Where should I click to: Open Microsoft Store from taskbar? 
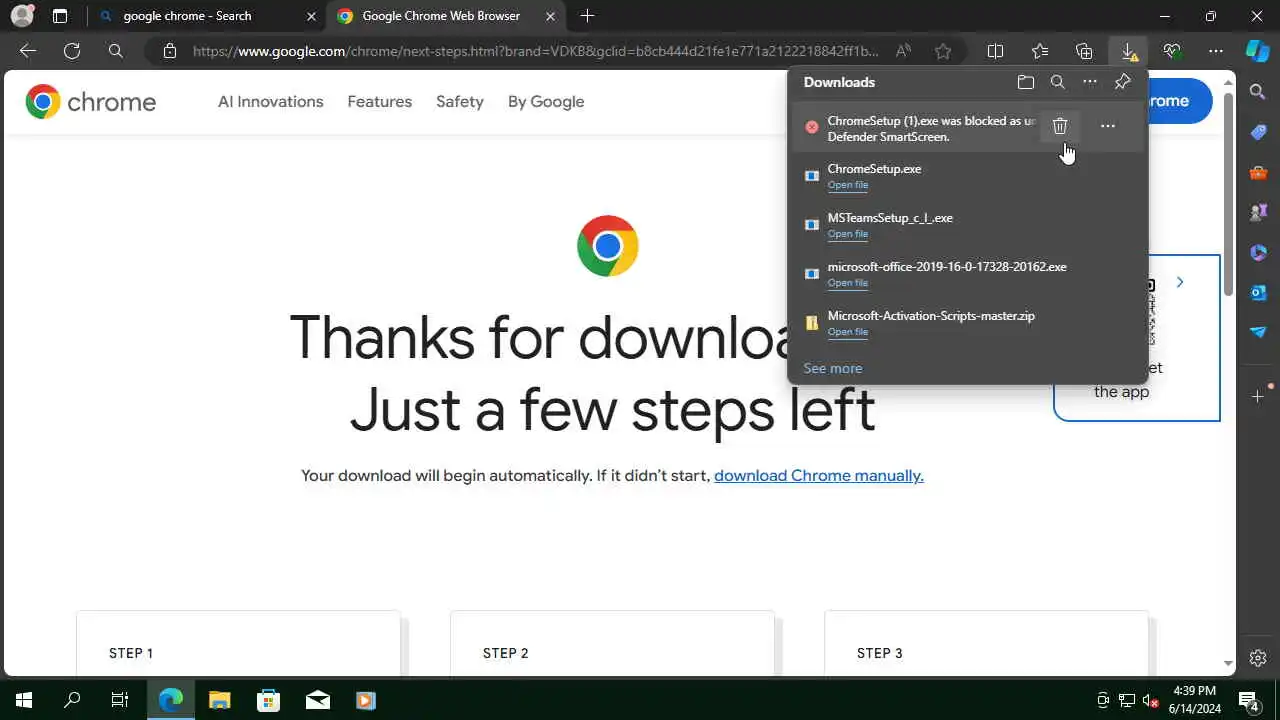(269, 700)
